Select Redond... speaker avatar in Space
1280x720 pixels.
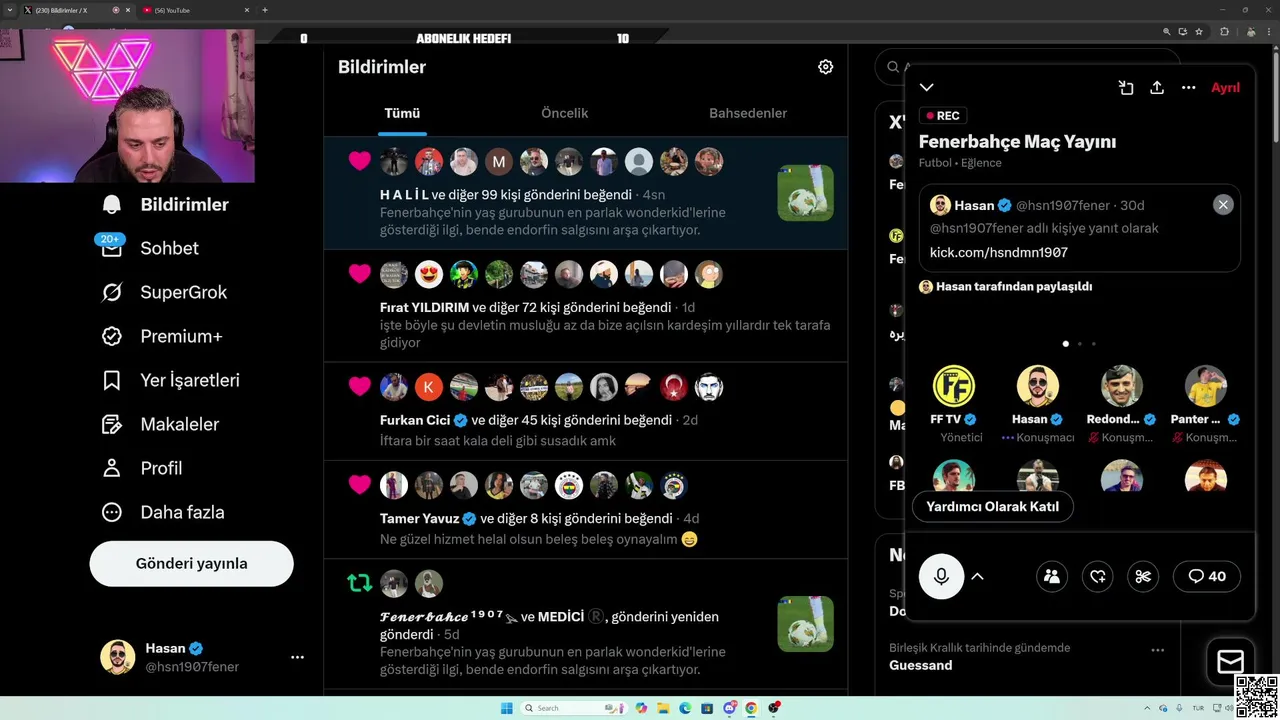[x=1122, y=386]
